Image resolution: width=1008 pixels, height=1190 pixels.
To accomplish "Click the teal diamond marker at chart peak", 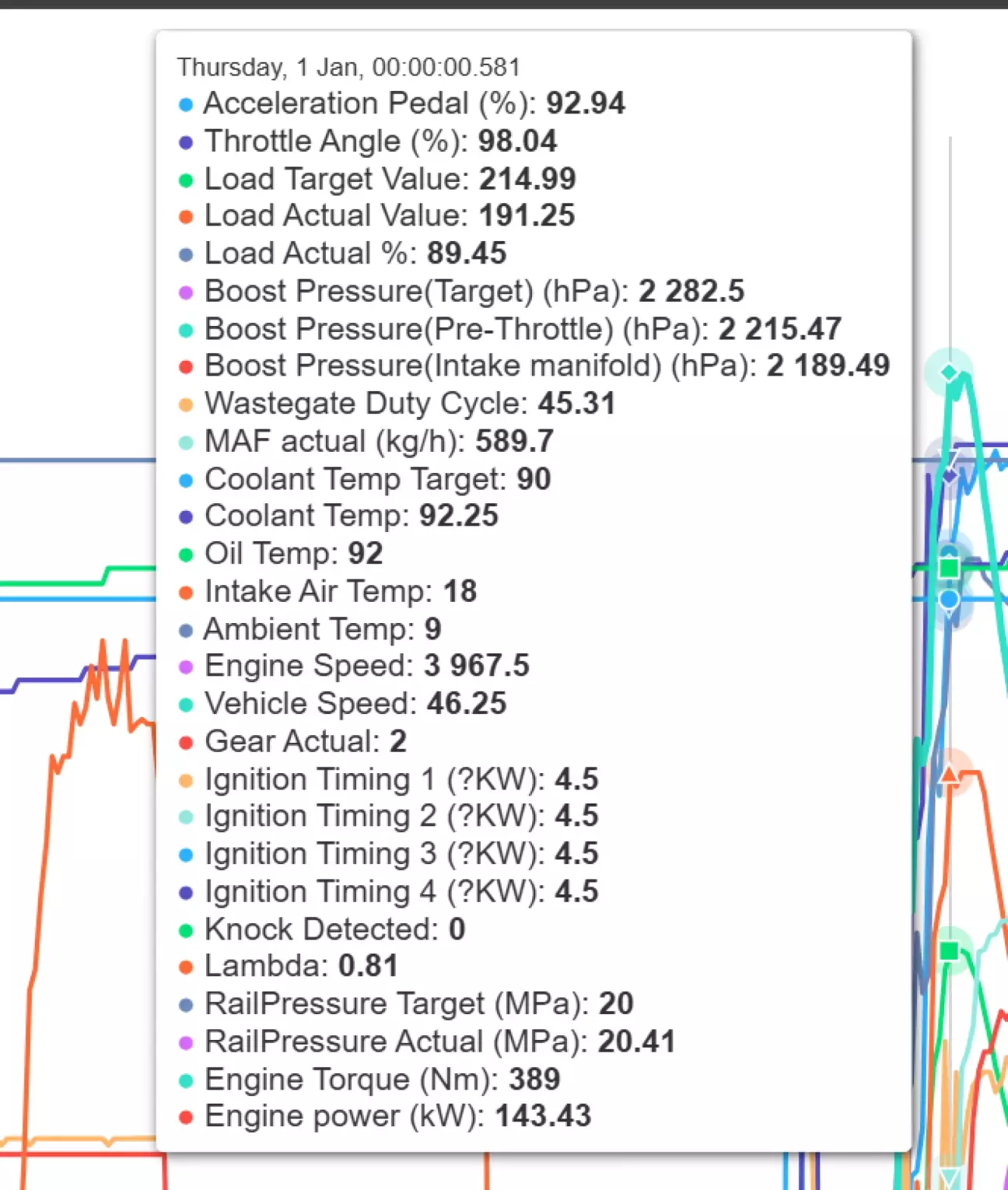I will tap(949, 373).
